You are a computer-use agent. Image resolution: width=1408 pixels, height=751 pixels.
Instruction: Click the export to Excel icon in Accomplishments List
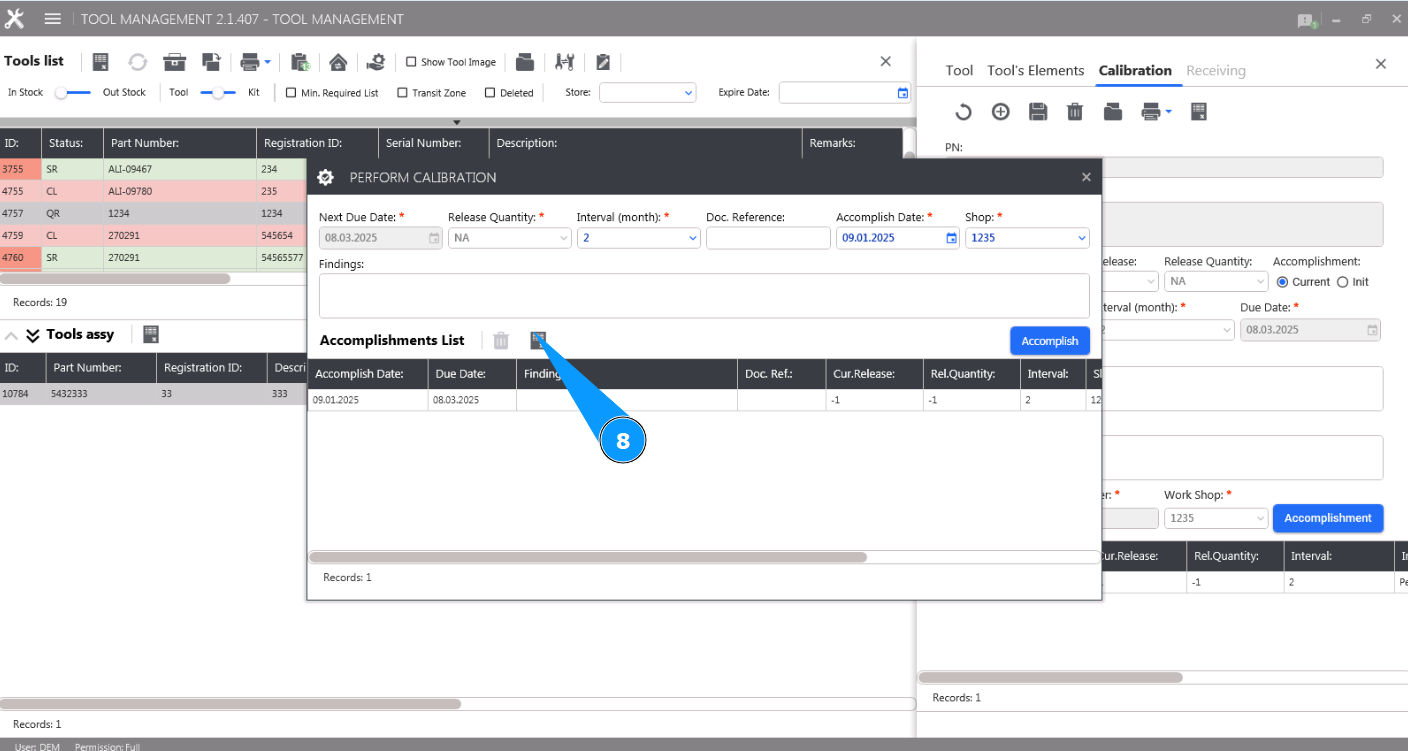(539, 340)
